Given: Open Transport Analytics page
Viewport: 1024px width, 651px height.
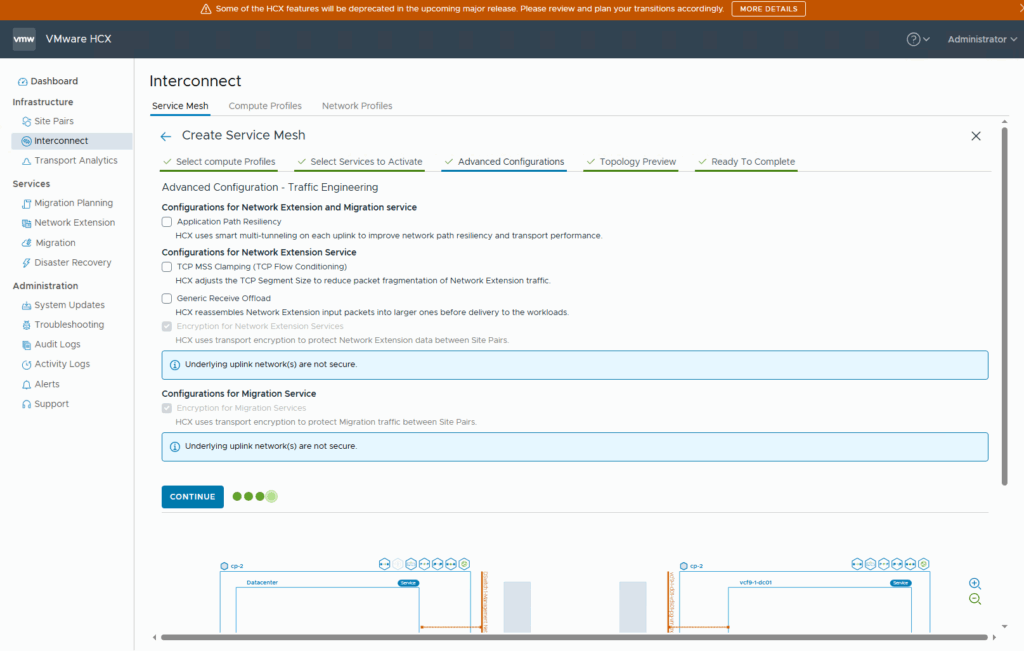Looking at the screenshot, I should point(75,161).
